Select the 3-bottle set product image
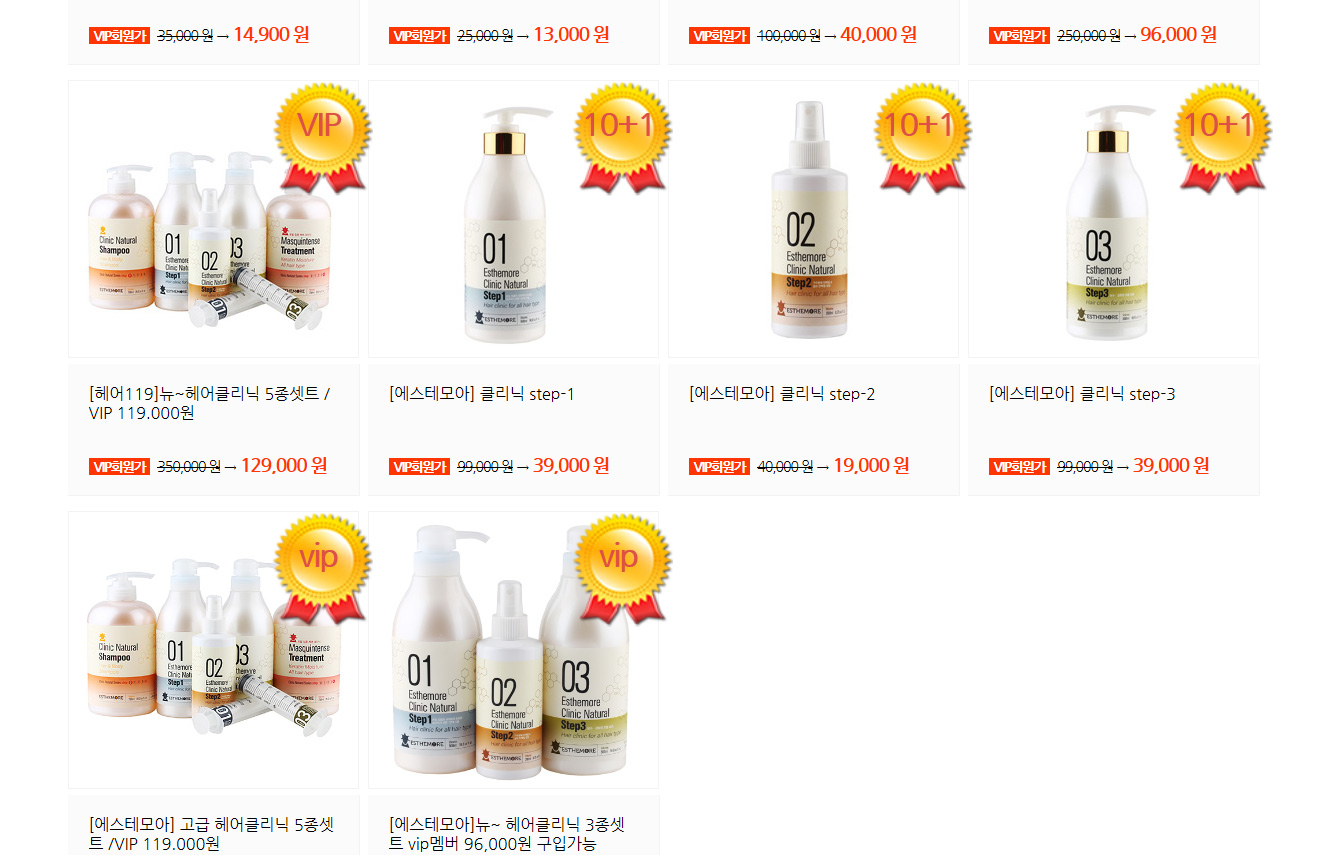Image resolution: width=1338 pixels, height=855 pixels. [x=513, y=650]
